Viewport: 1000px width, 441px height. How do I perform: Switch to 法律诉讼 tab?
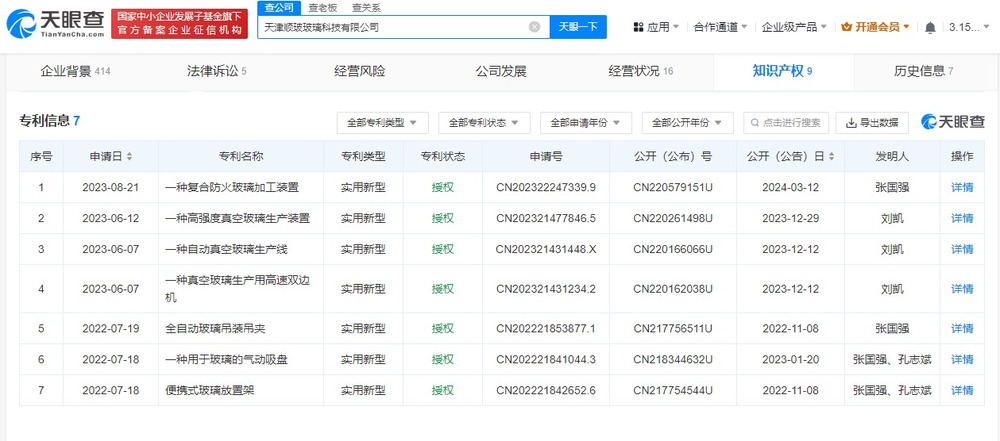216,71
